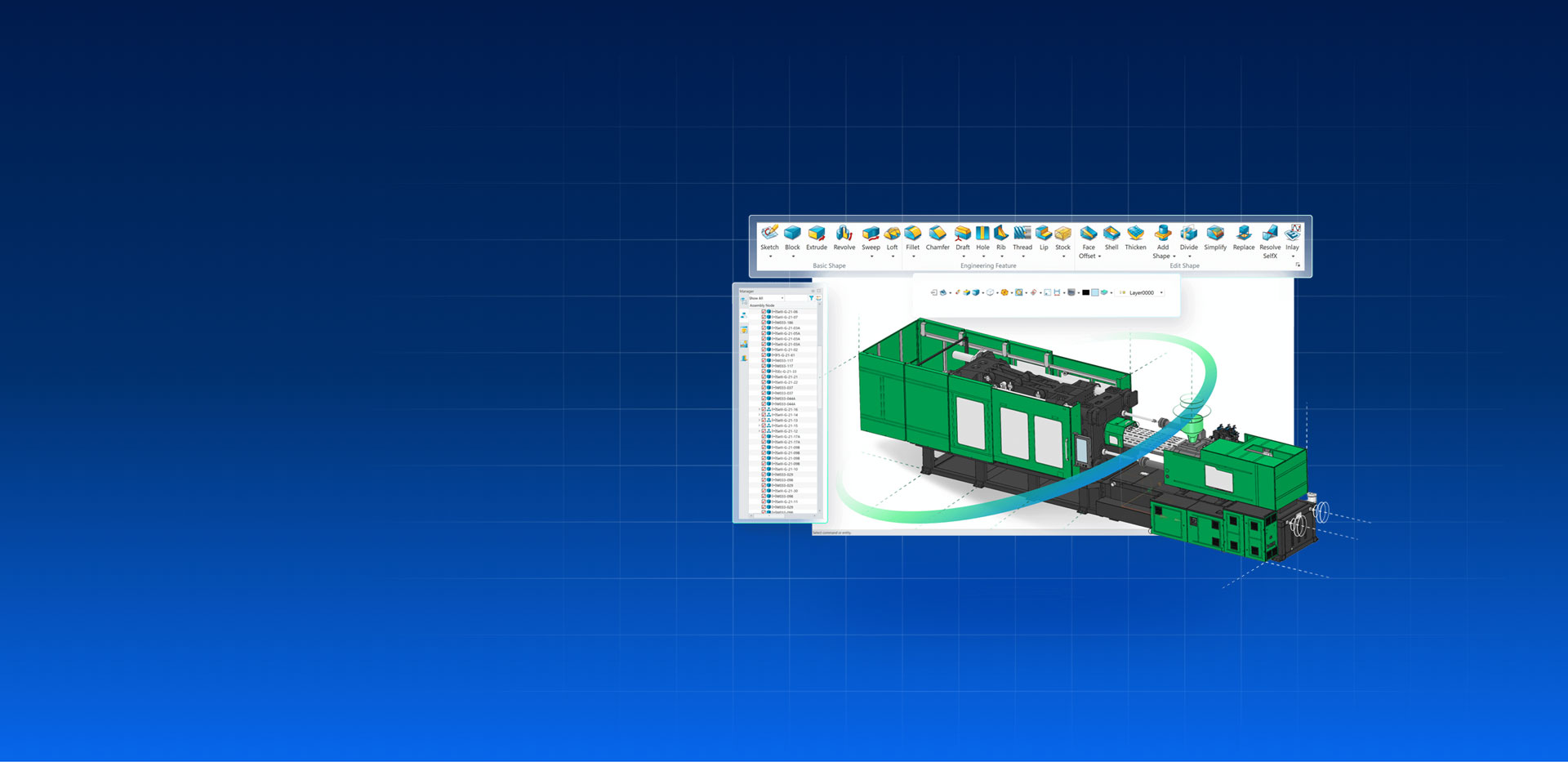This screenshot has width=1568, height=762.
Task: Choose the Revolve tool
Action: click(x=844, y=237)
